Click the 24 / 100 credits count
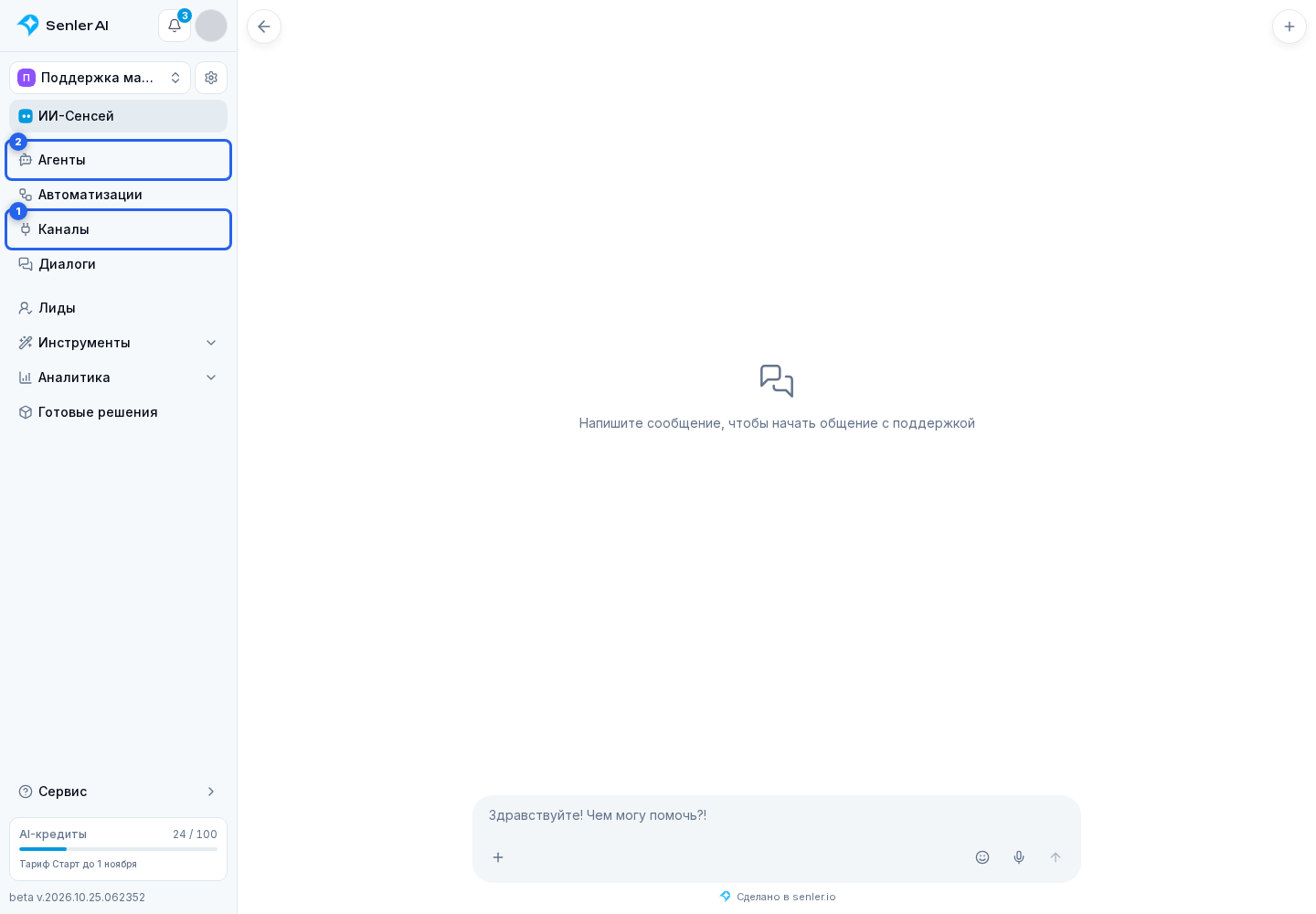Image resolution: width=1316 pixels, height=914 pixels. 195,834
